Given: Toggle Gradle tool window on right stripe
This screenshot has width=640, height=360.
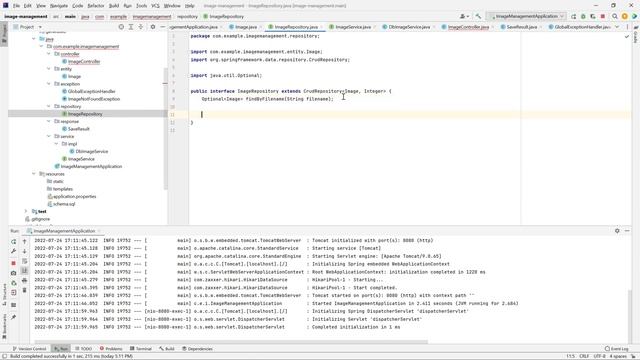Looking at the screenshot, I should 636,35.
